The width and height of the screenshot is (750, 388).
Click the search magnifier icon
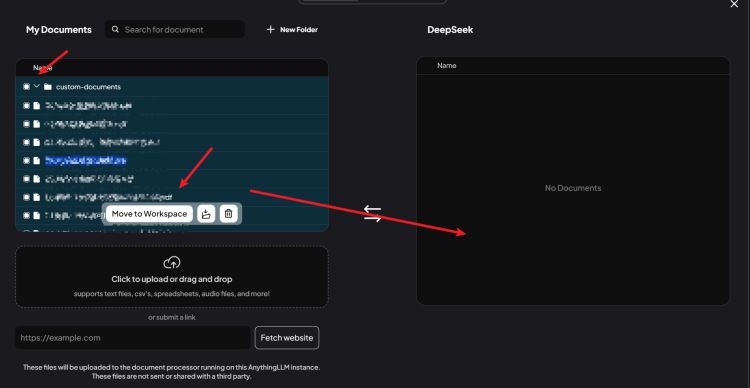[115, 29]
